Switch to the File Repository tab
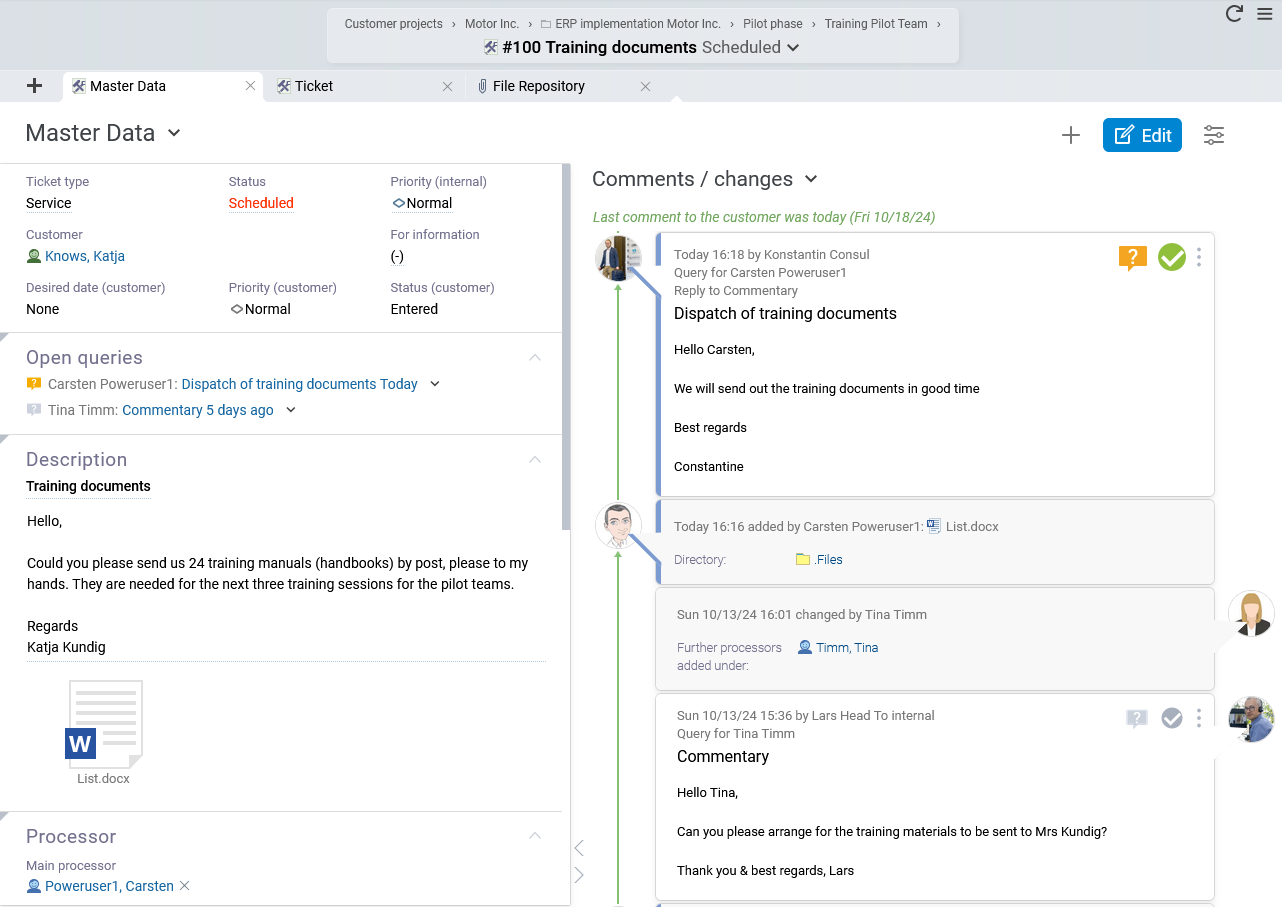This screenshot has width=1282, height=907. pyautogui.click(x=538, y=86)
